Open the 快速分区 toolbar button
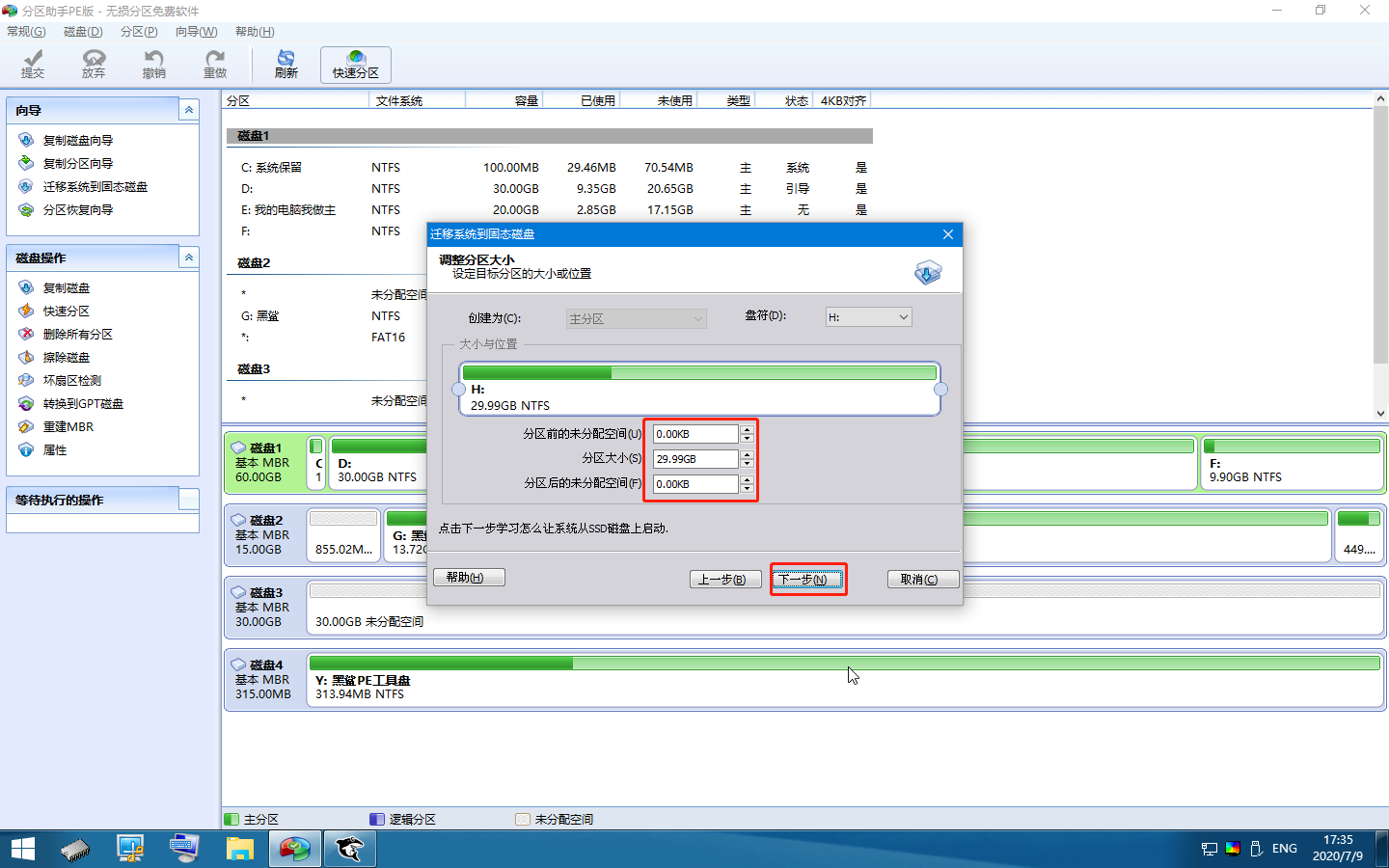 pos(356,65)
